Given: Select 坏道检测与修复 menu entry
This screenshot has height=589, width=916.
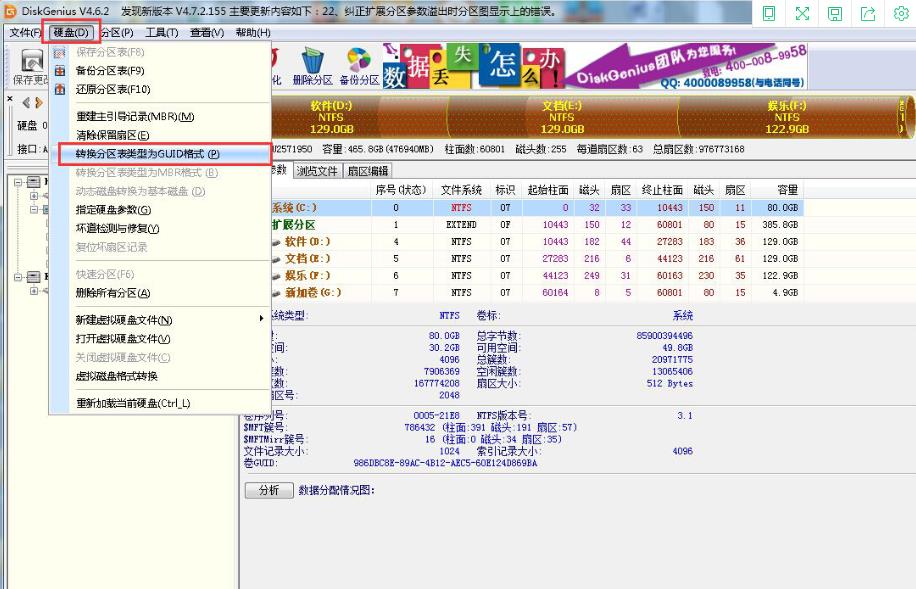Looking at the screenshot, I should pos(161,228).
